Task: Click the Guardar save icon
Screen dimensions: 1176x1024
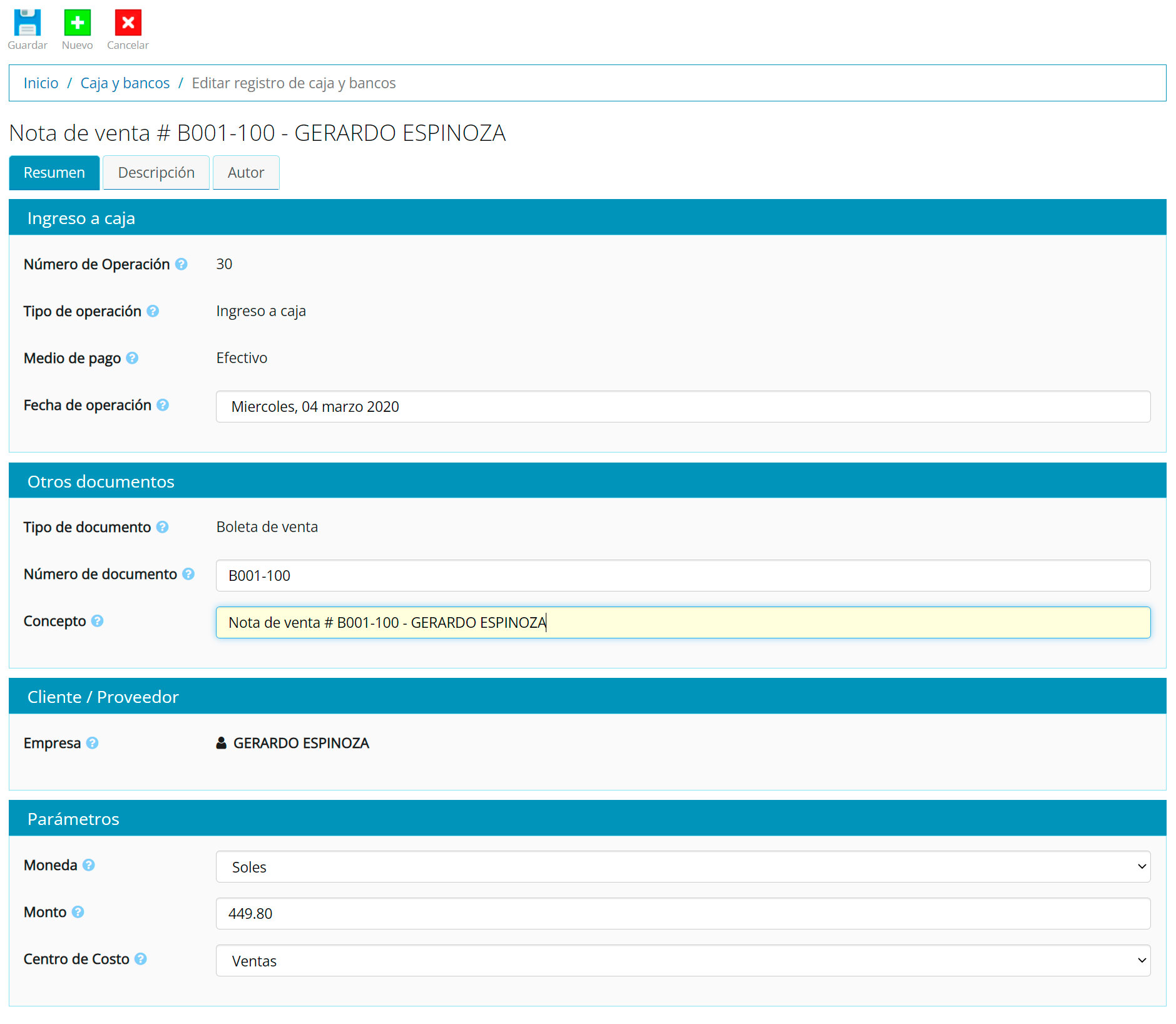Action: pyautogui.click(x=28, y=23)
